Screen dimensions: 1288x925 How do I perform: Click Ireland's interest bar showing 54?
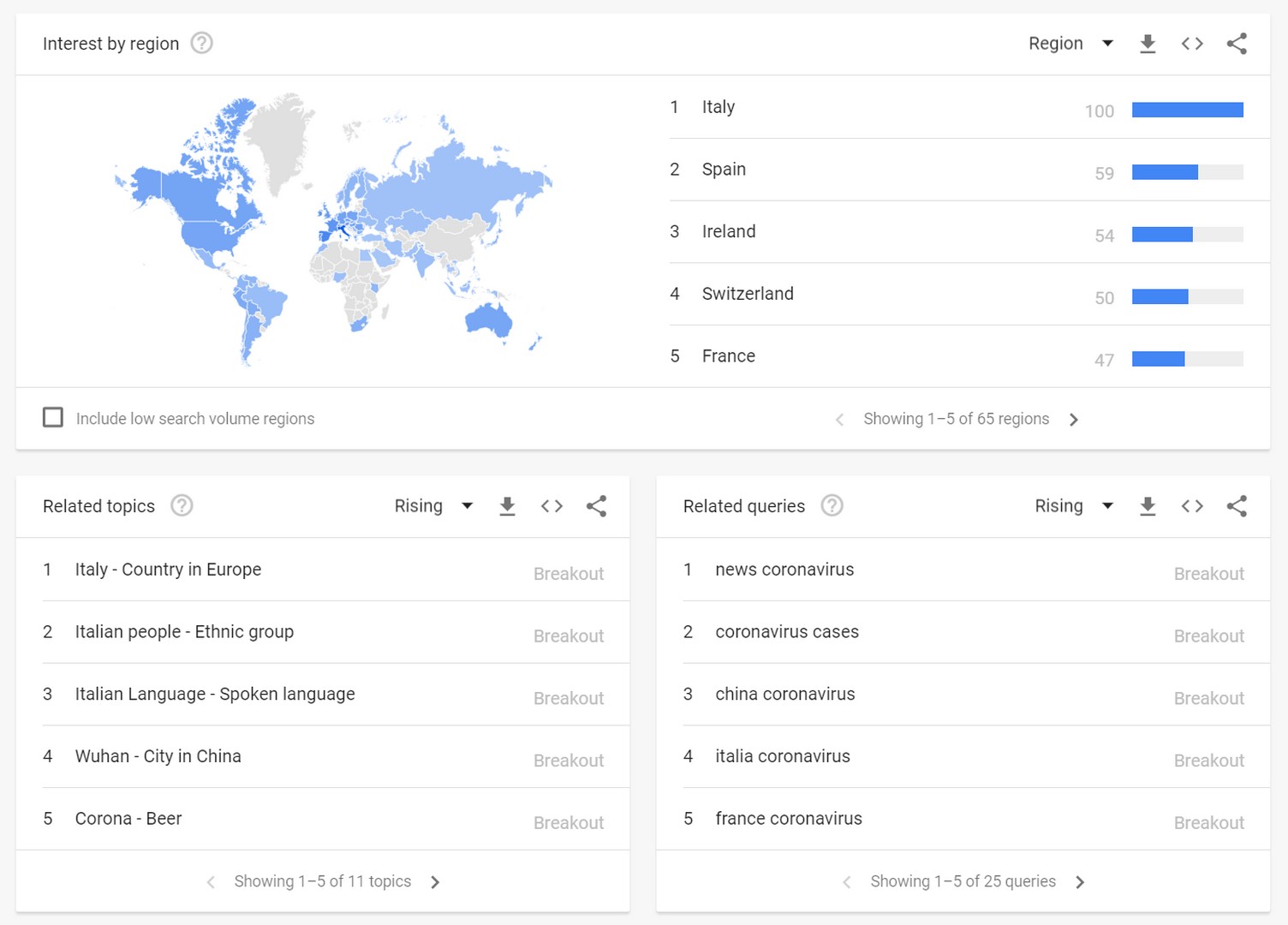click(1188, 235)
